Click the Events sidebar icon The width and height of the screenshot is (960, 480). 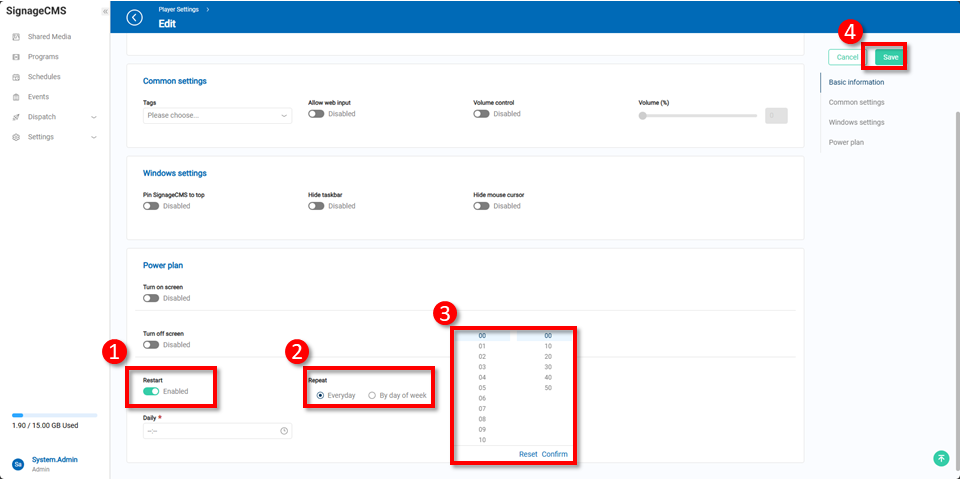(16, 97)
